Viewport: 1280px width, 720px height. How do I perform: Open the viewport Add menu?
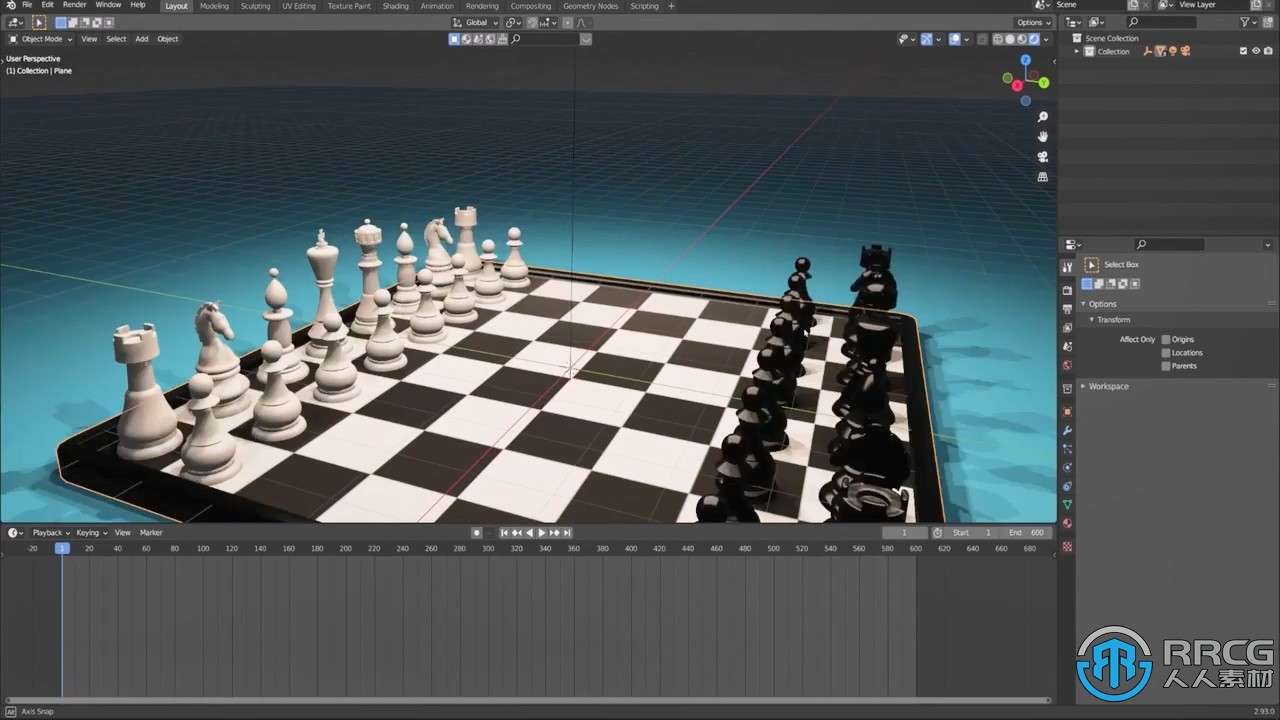[142, 39]
